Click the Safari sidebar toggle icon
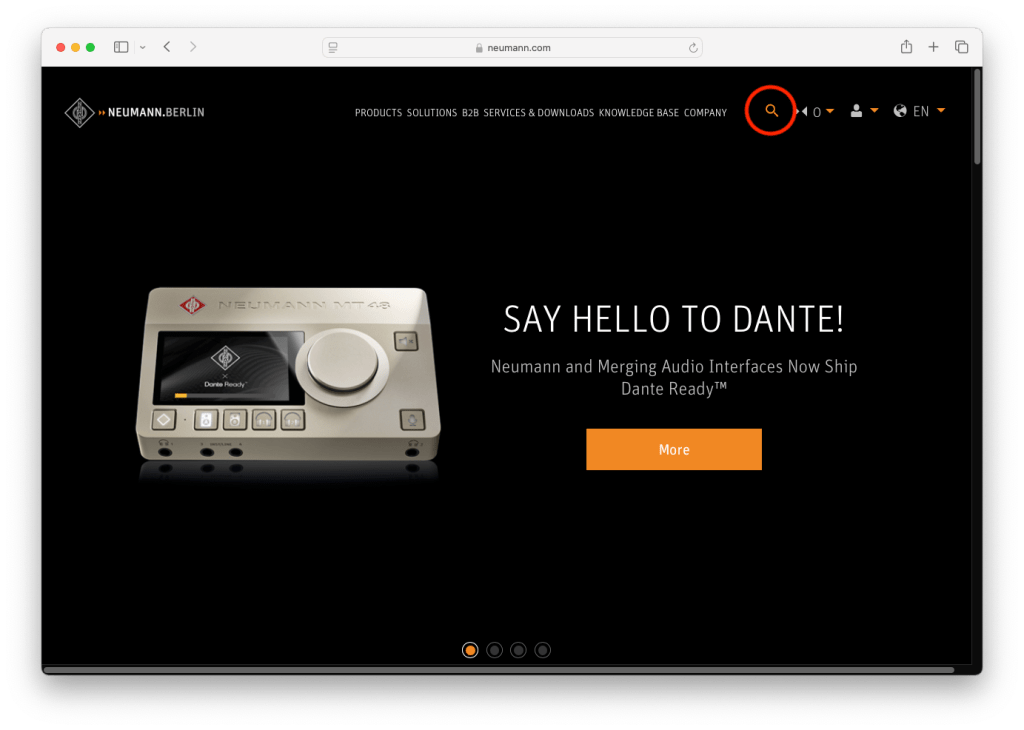1024x730 pixels. point(121,47)
